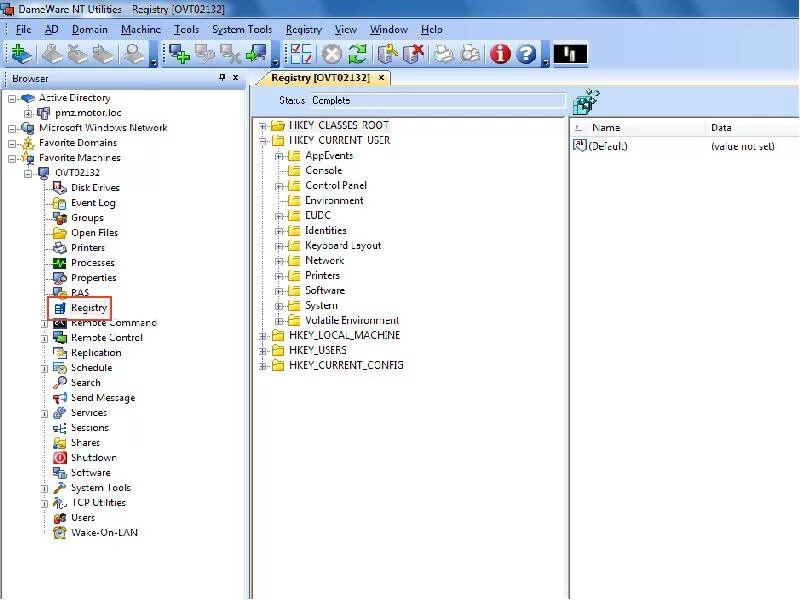
Task: Open the Registry menu
Action: (304, 30)
